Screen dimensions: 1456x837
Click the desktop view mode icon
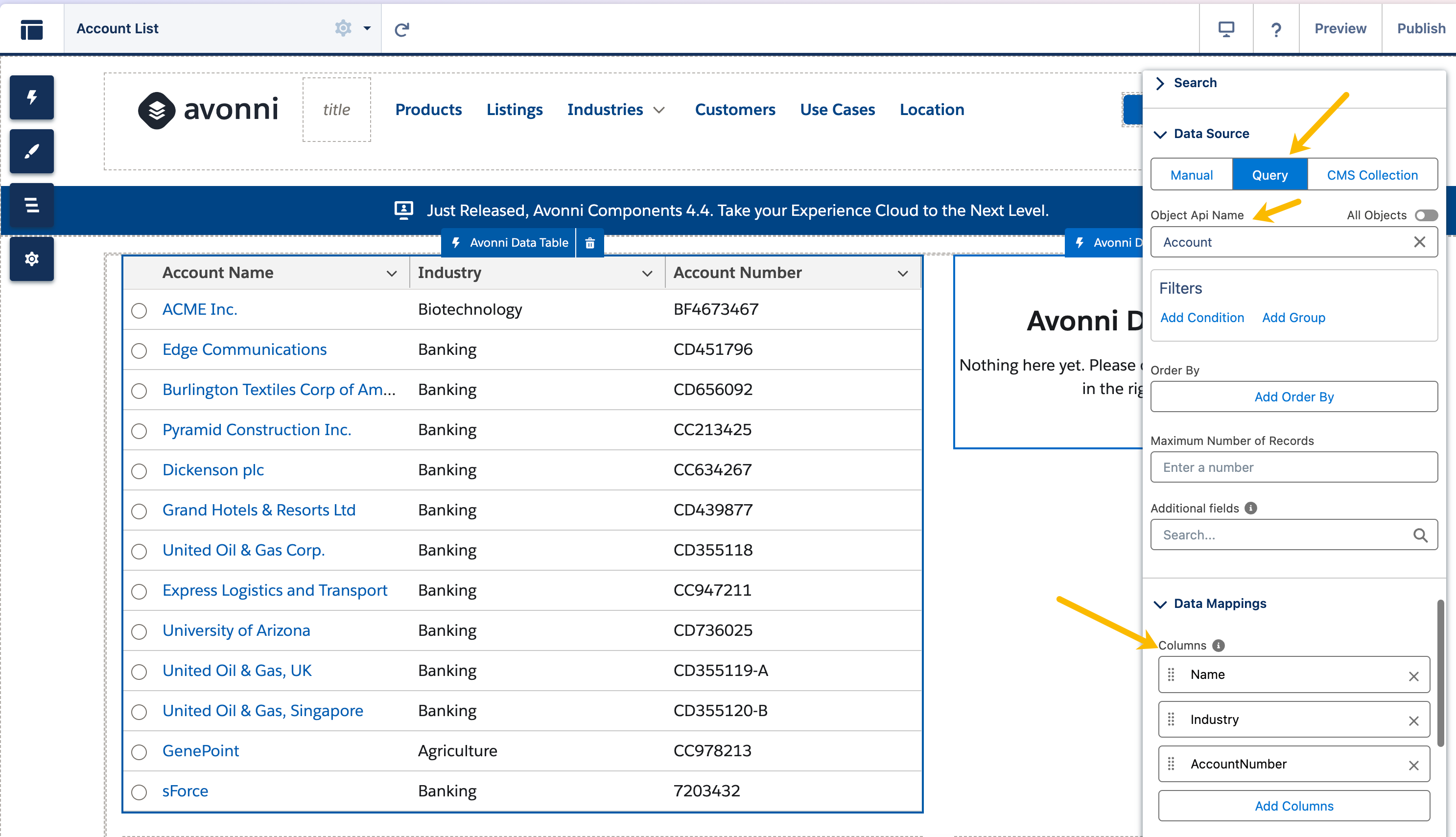coord(1226,29)
